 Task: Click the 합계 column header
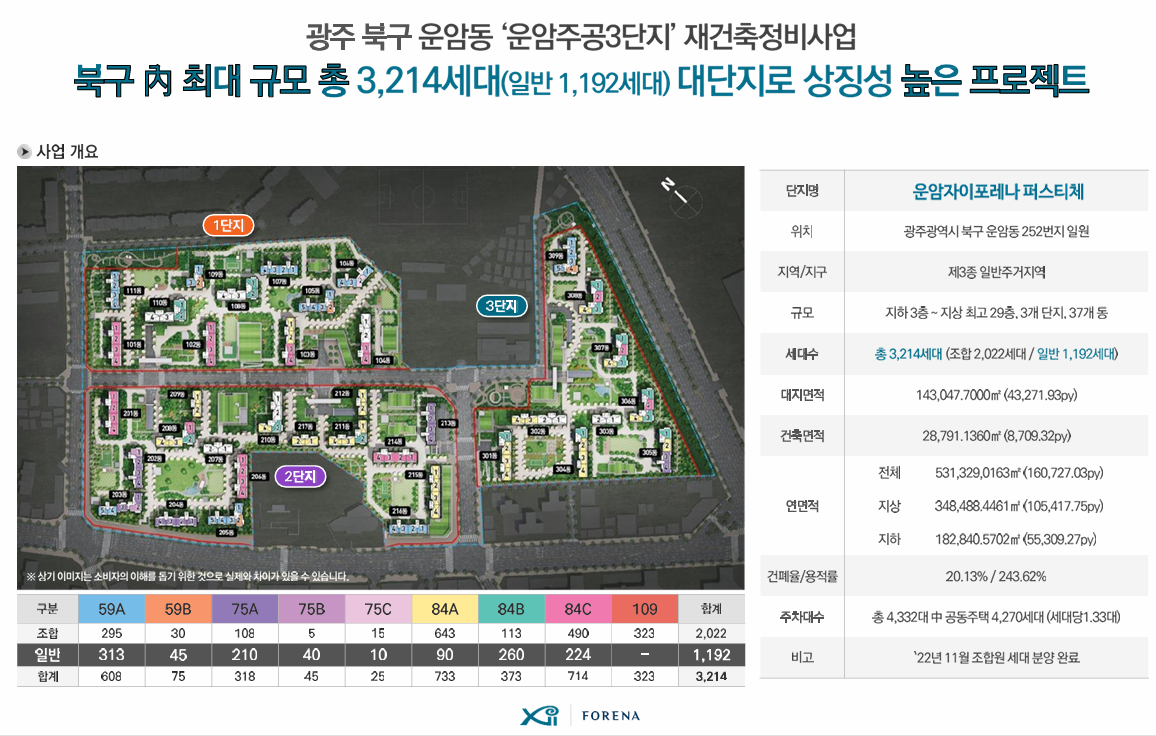point(711,609)
